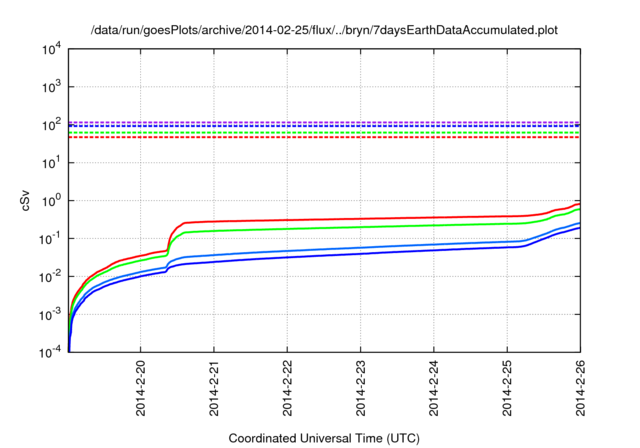Viewport: 640px width, 448px height.
Task: Click the dashed red horizontal limit line
Action: coord(324,138)
